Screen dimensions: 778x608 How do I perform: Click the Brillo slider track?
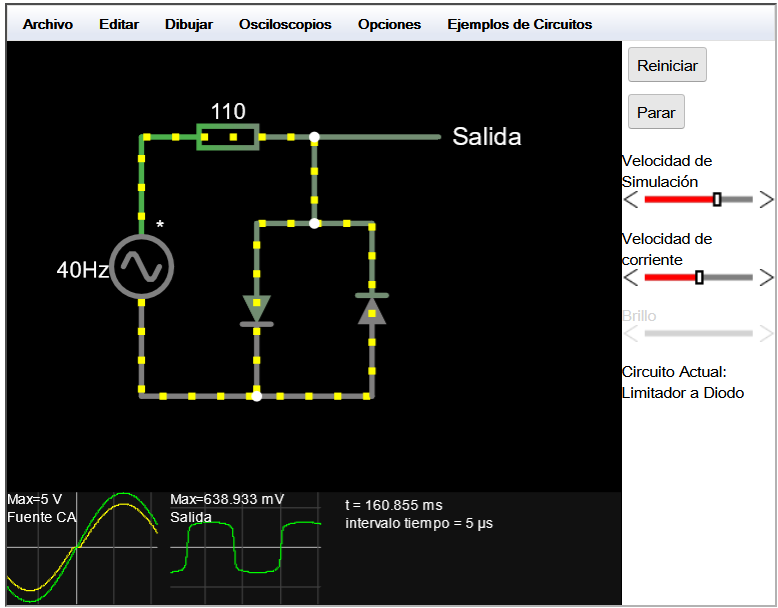(x=699, y=334)
